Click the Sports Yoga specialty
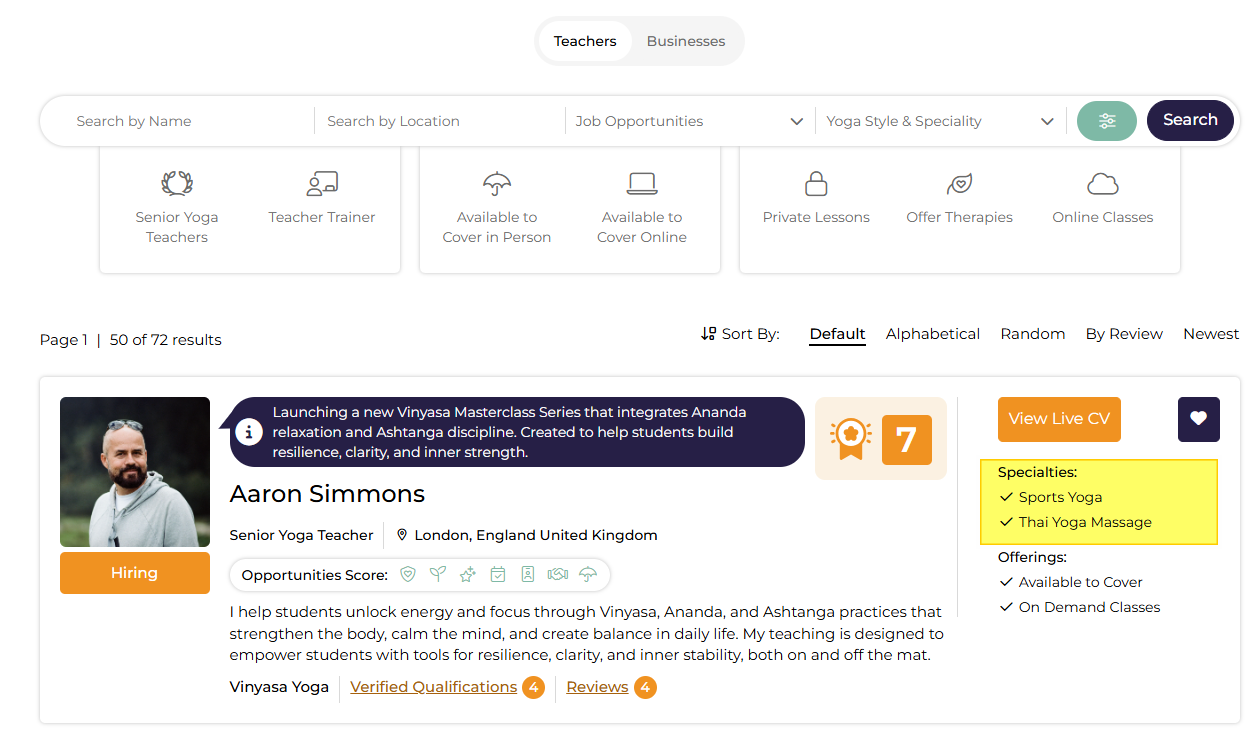 (1060, 497)
